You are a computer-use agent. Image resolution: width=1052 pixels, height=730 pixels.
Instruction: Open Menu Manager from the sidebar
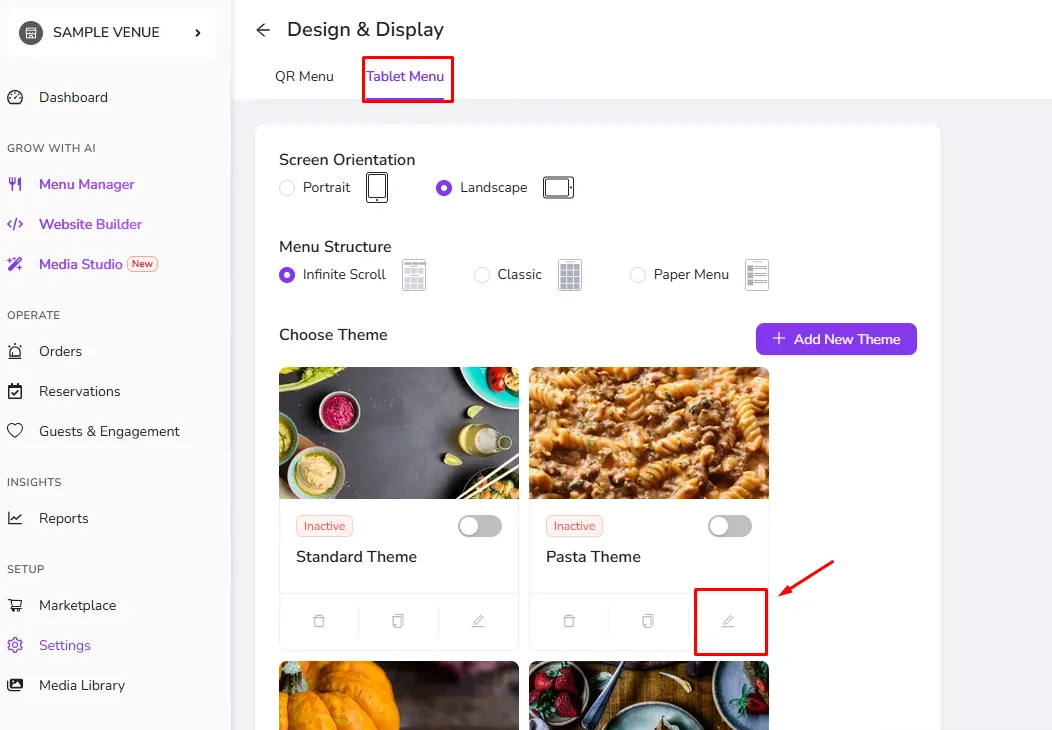(87, 184)
